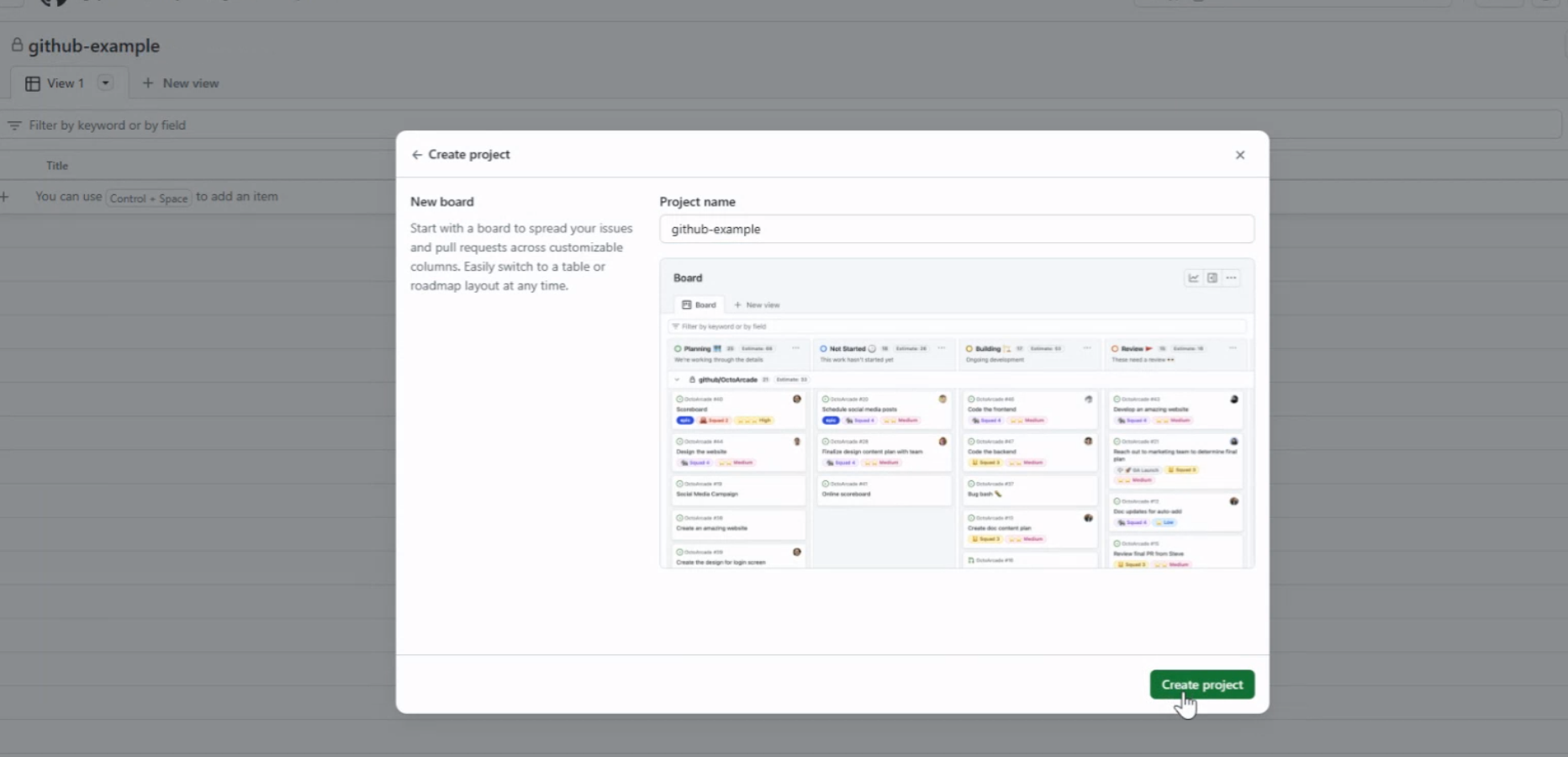
Task: Click the Social Media Campaign card
Action: [x=738, y=490]
